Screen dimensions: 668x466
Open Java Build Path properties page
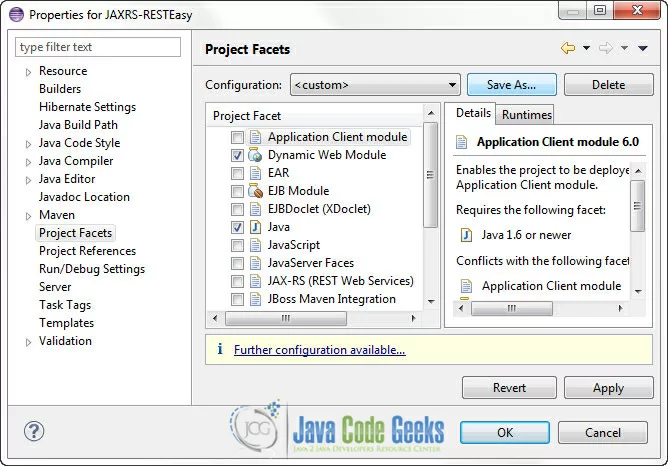[x=78, y=125]
